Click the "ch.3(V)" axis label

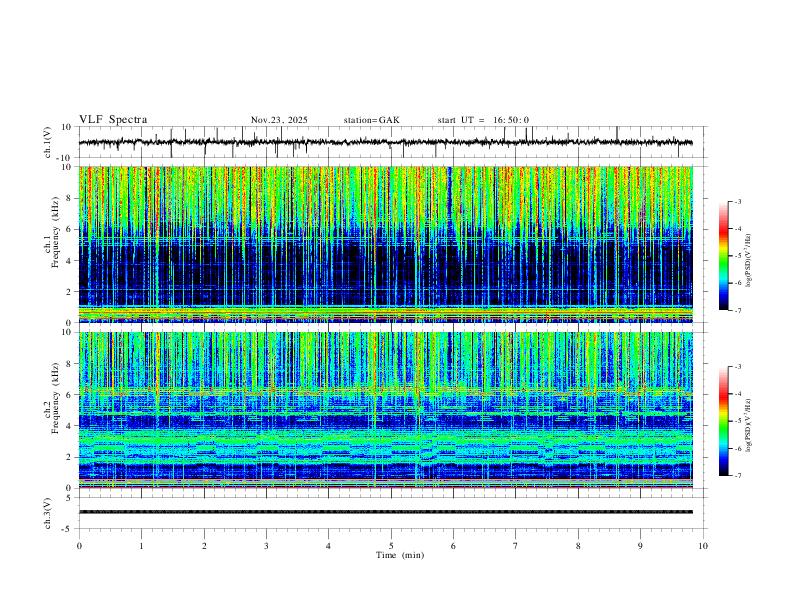(48, 513)
